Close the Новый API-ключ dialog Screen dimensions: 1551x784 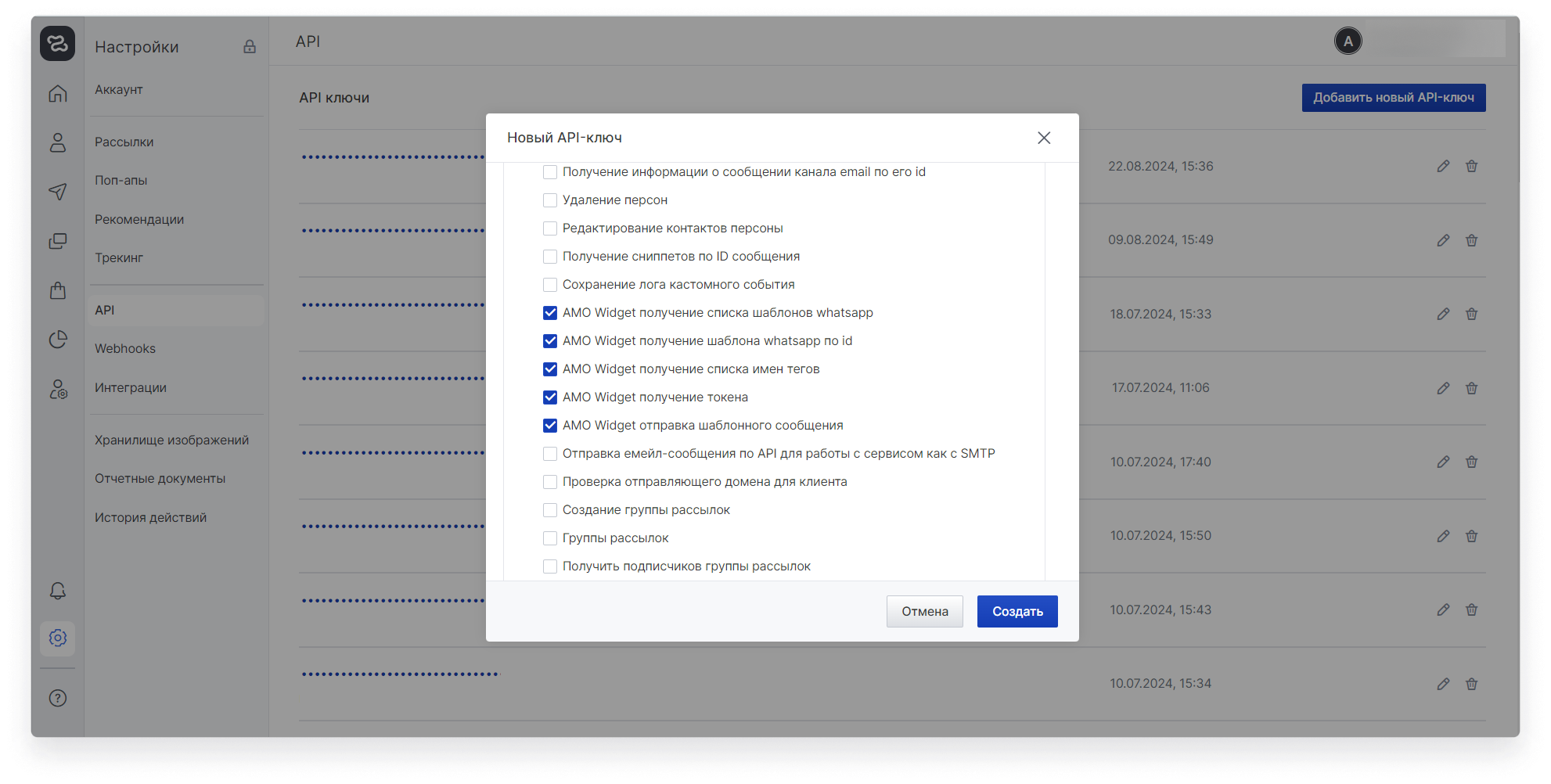pos(1044,138)
